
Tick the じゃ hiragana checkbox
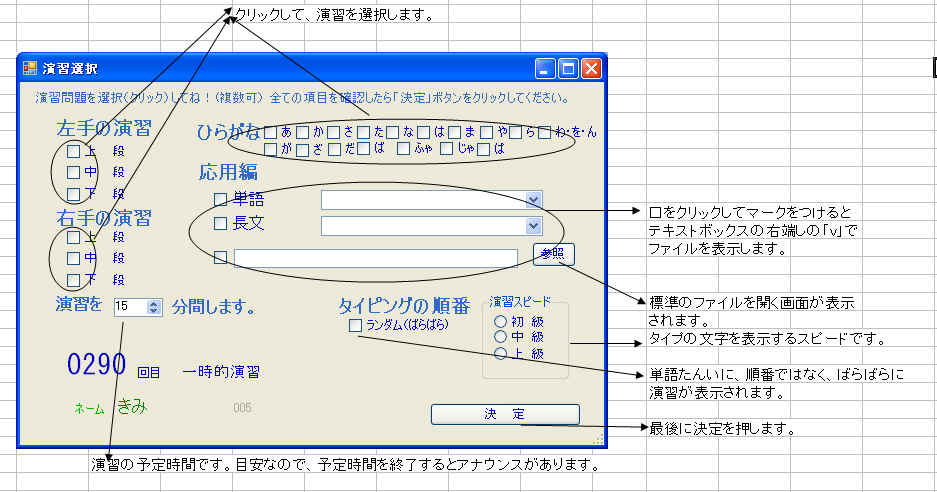point(447,149)
